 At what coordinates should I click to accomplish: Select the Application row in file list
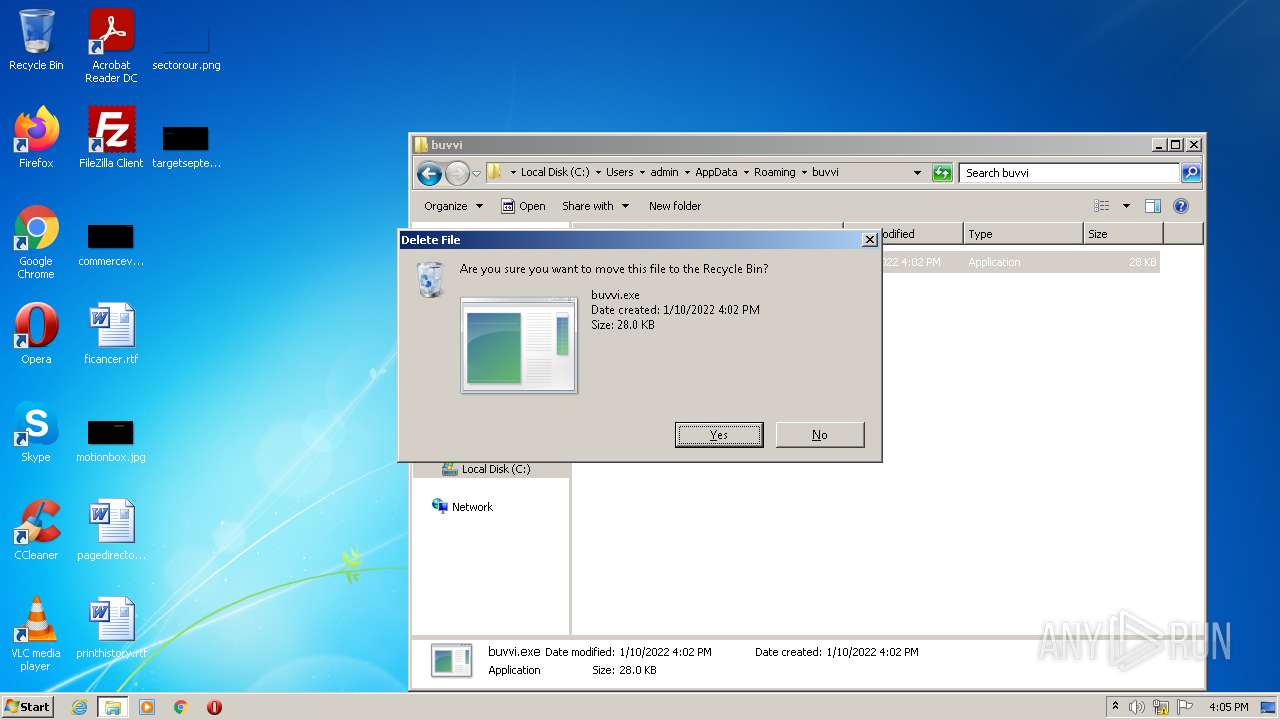click(1018, 262)
